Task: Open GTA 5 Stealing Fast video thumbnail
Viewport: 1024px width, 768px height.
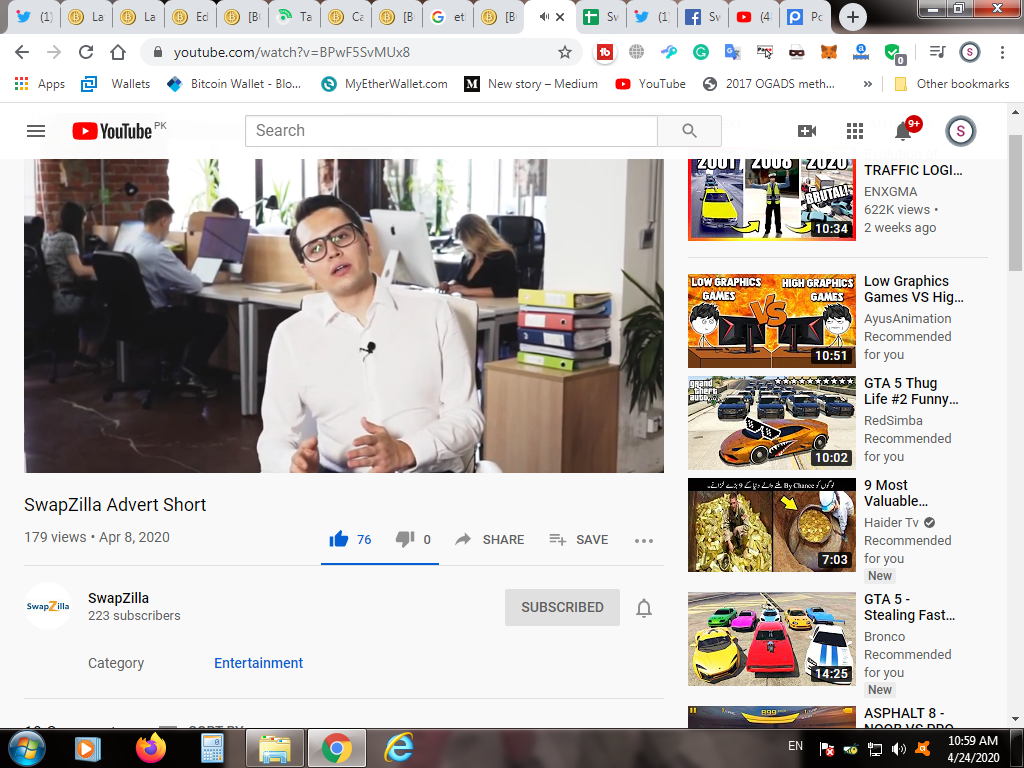Action: point(772,639)
